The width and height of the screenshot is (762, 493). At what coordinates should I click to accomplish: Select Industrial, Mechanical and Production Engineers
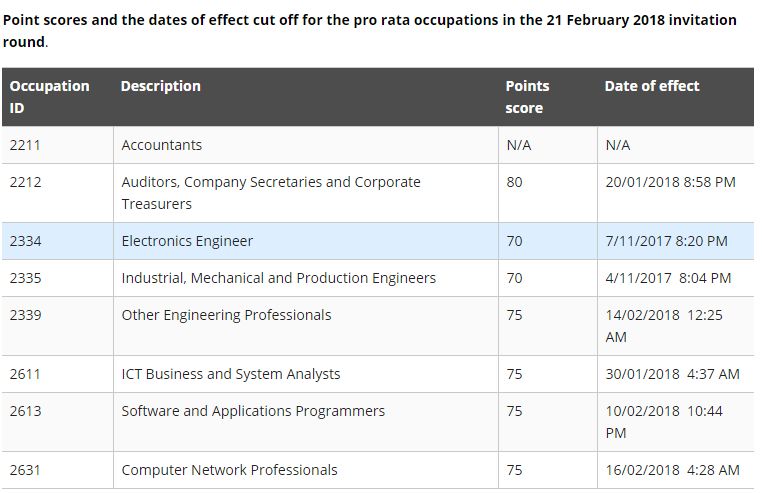(x=279, y=278)
